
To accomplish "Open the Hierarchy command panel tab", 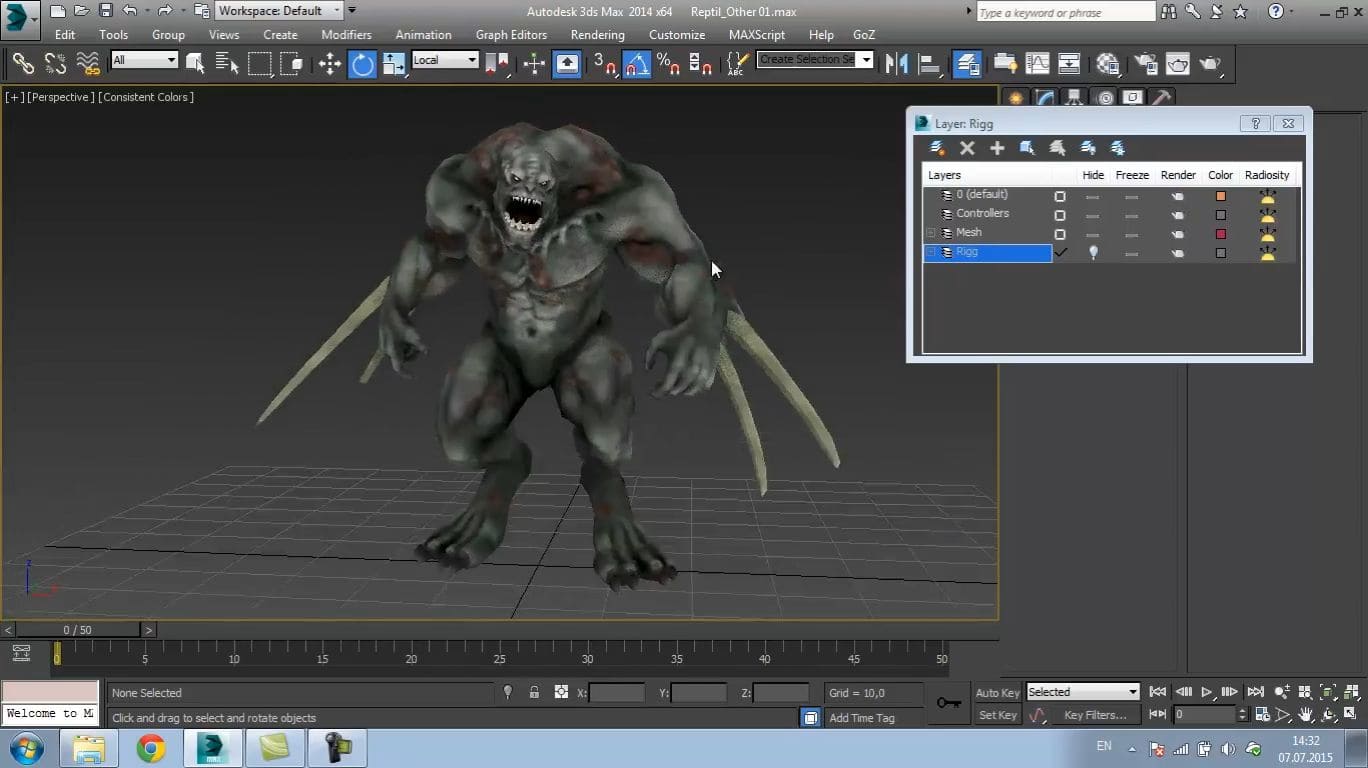I will pyautogui.click(x=1074, y=98).
